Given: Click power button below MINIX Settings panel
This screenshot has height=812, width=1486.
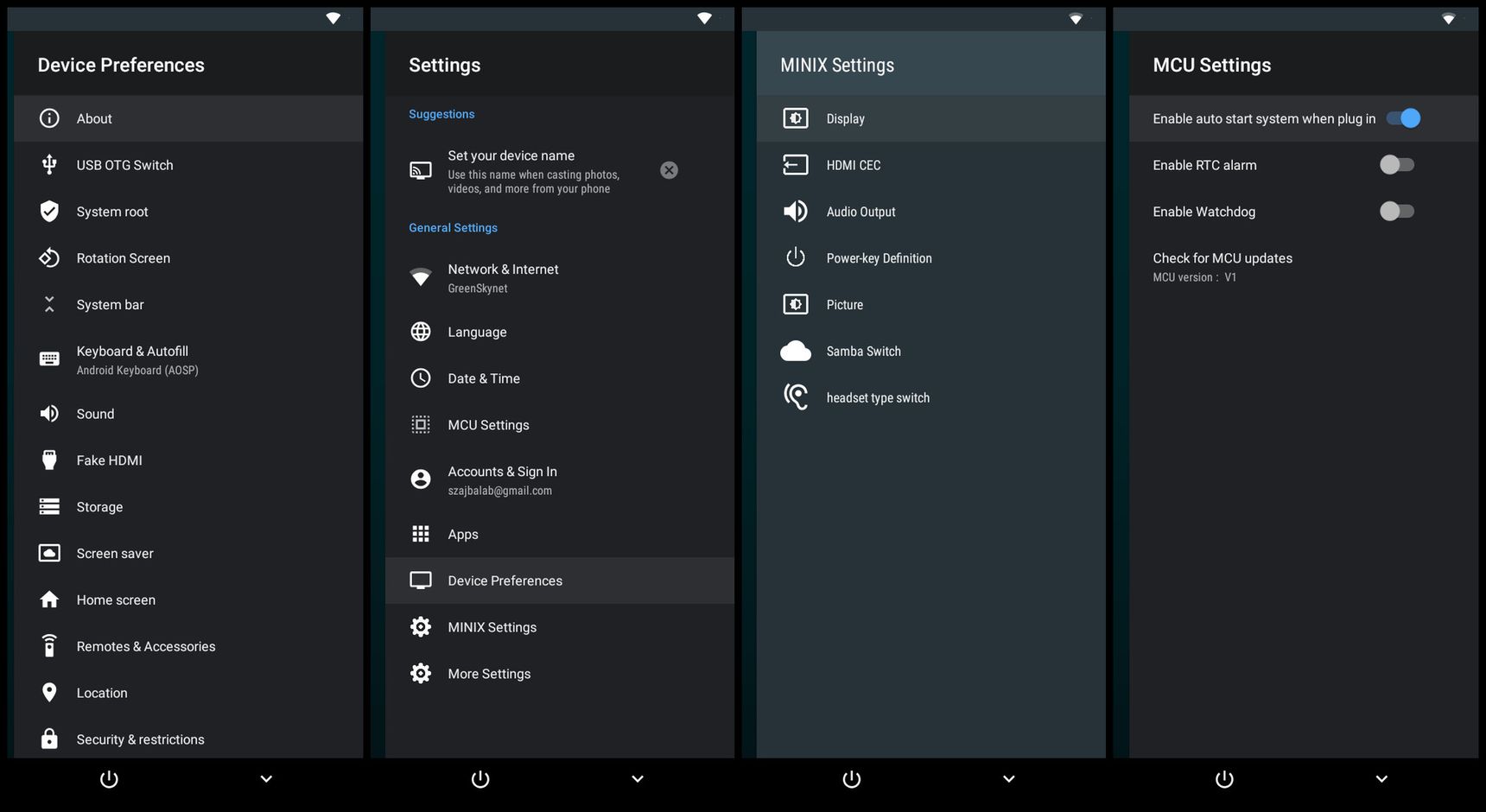Looking at the screenshot, I should 852,780.
